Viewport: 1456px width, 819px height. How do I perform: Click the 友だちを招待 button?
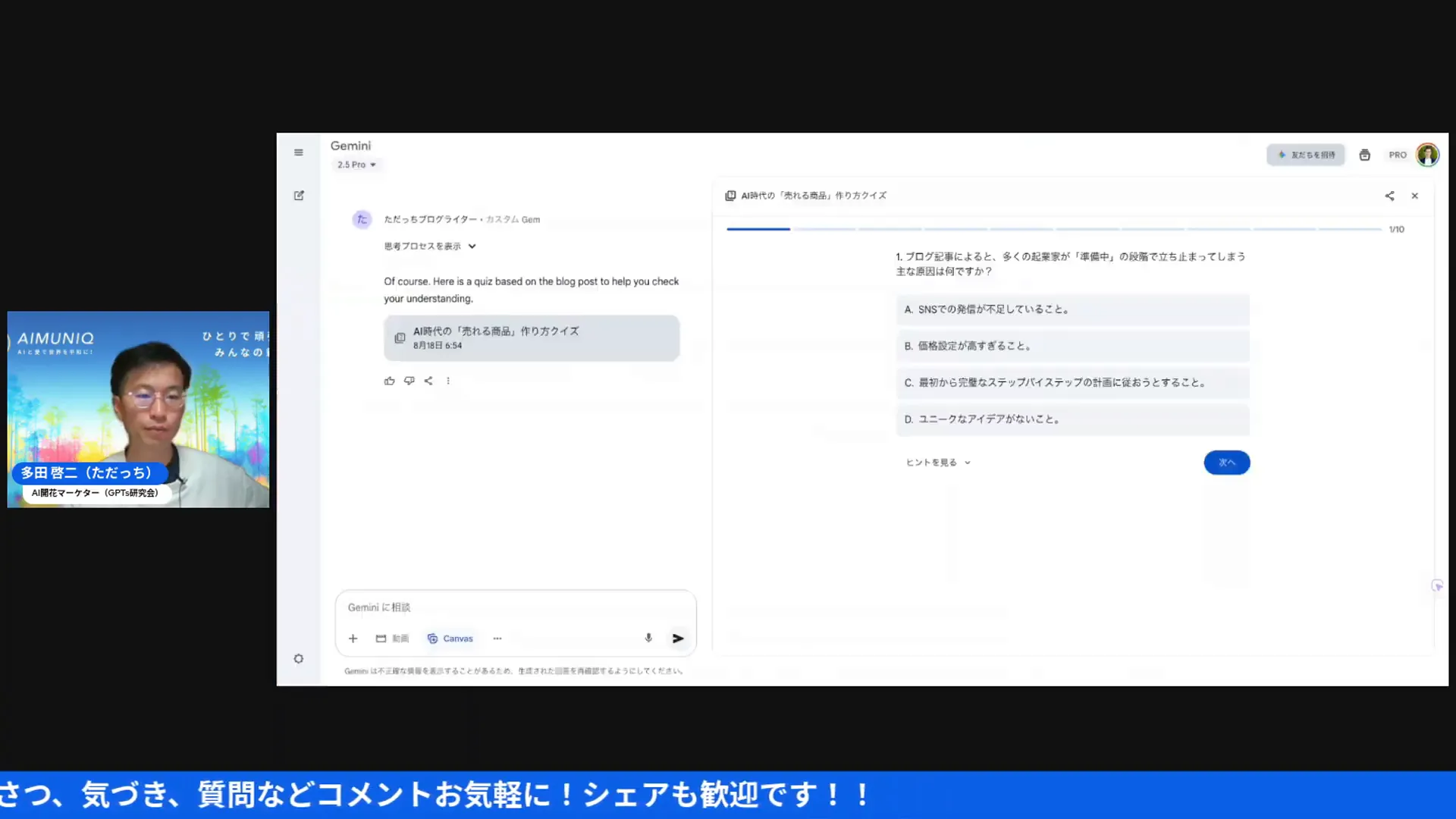[1305, 155]
